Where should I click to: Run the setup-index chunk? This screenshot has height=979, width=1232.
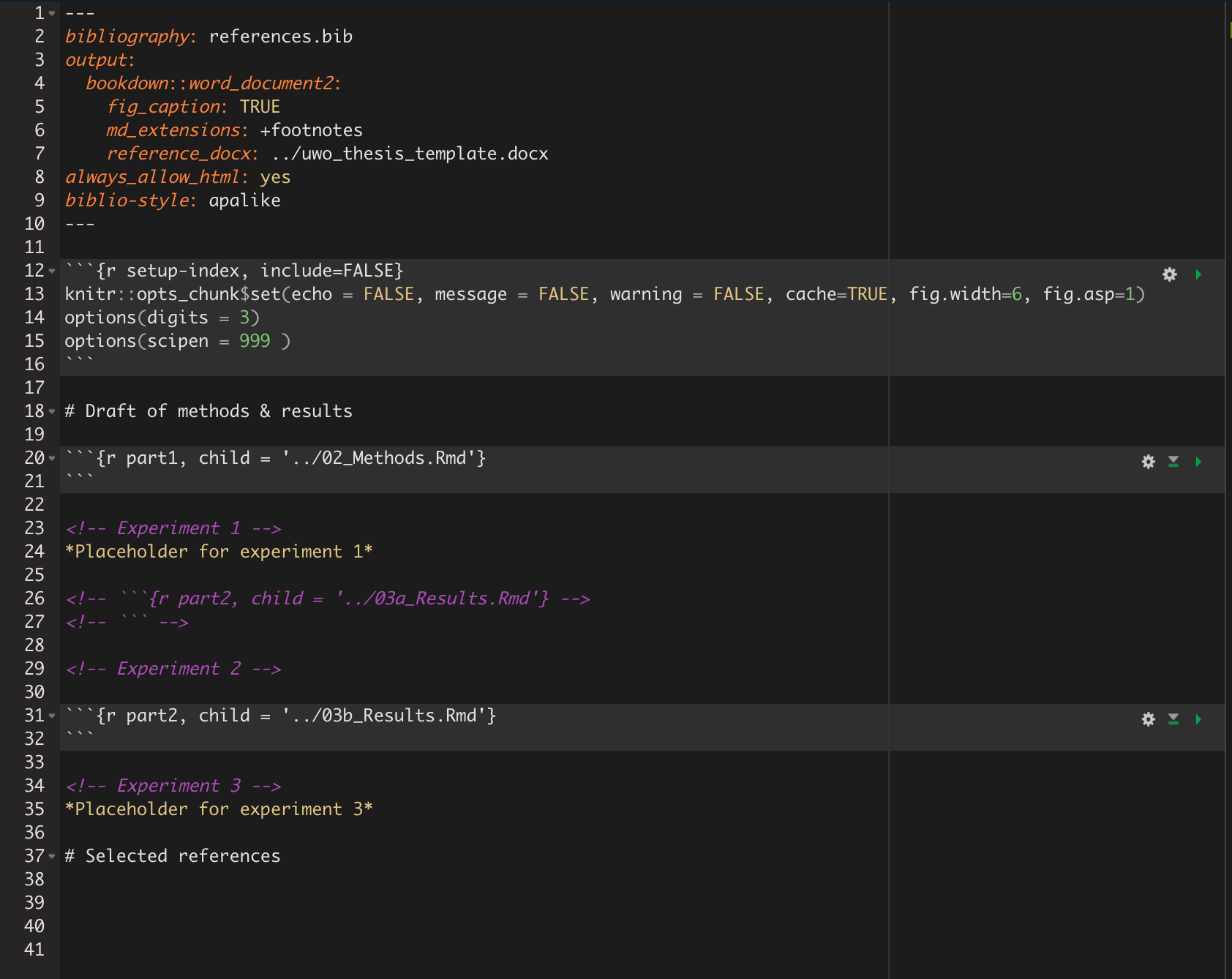pos(1198,274)
